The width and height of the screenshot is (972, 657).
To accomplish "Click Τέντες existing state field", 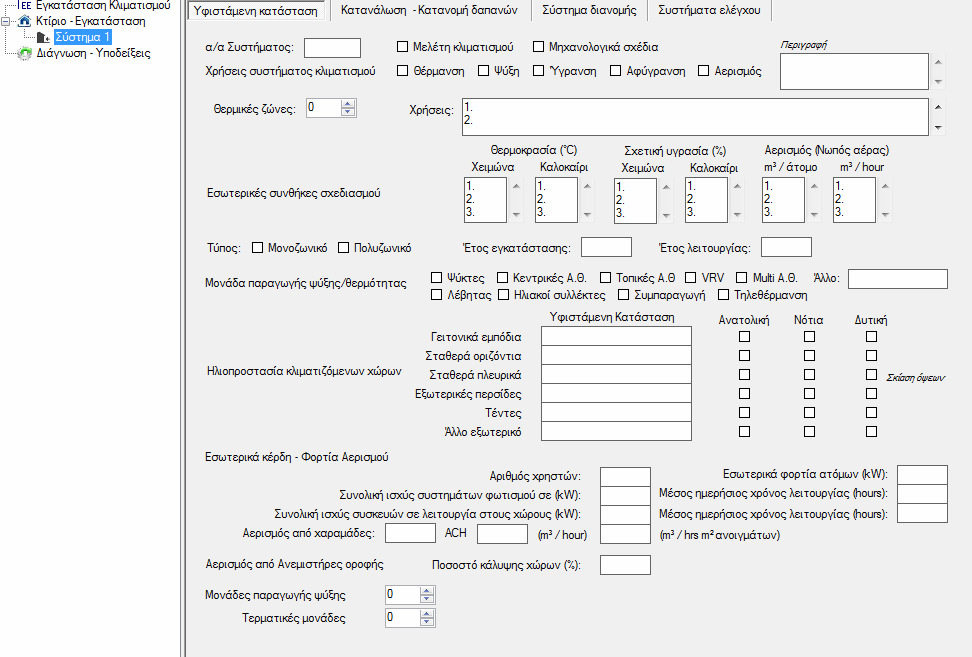I will tap(616, 412).
